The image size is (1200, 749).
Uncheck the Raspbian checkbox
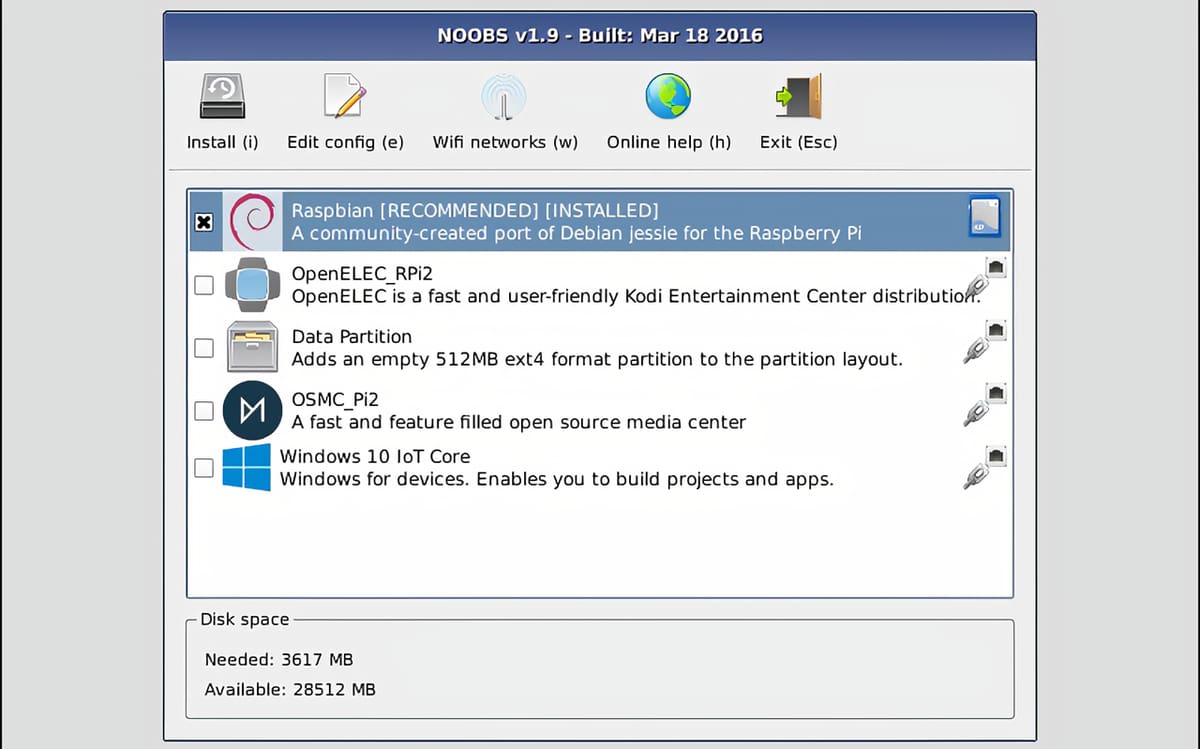tap(203, 222)
